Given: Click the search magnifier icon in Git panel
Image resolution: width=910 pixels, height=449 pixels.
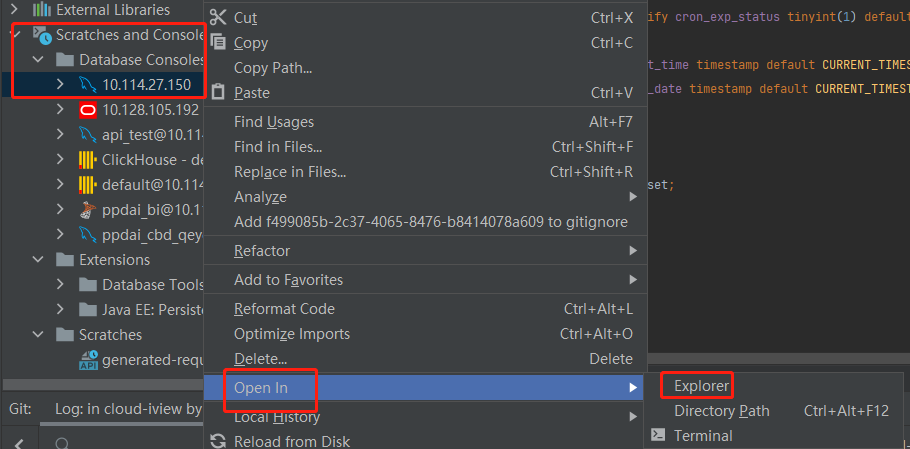Looking at the screenshot, I should pyautogui.click(x=62, y=443).
